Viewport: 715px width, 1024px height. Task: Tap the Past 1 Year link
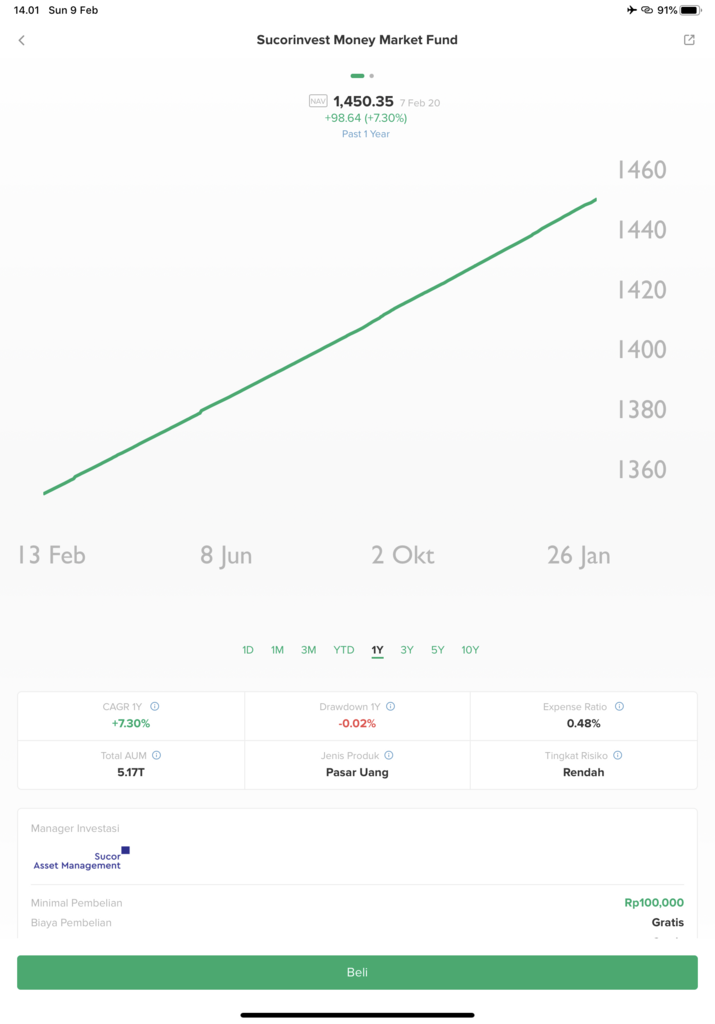[366, 134]
